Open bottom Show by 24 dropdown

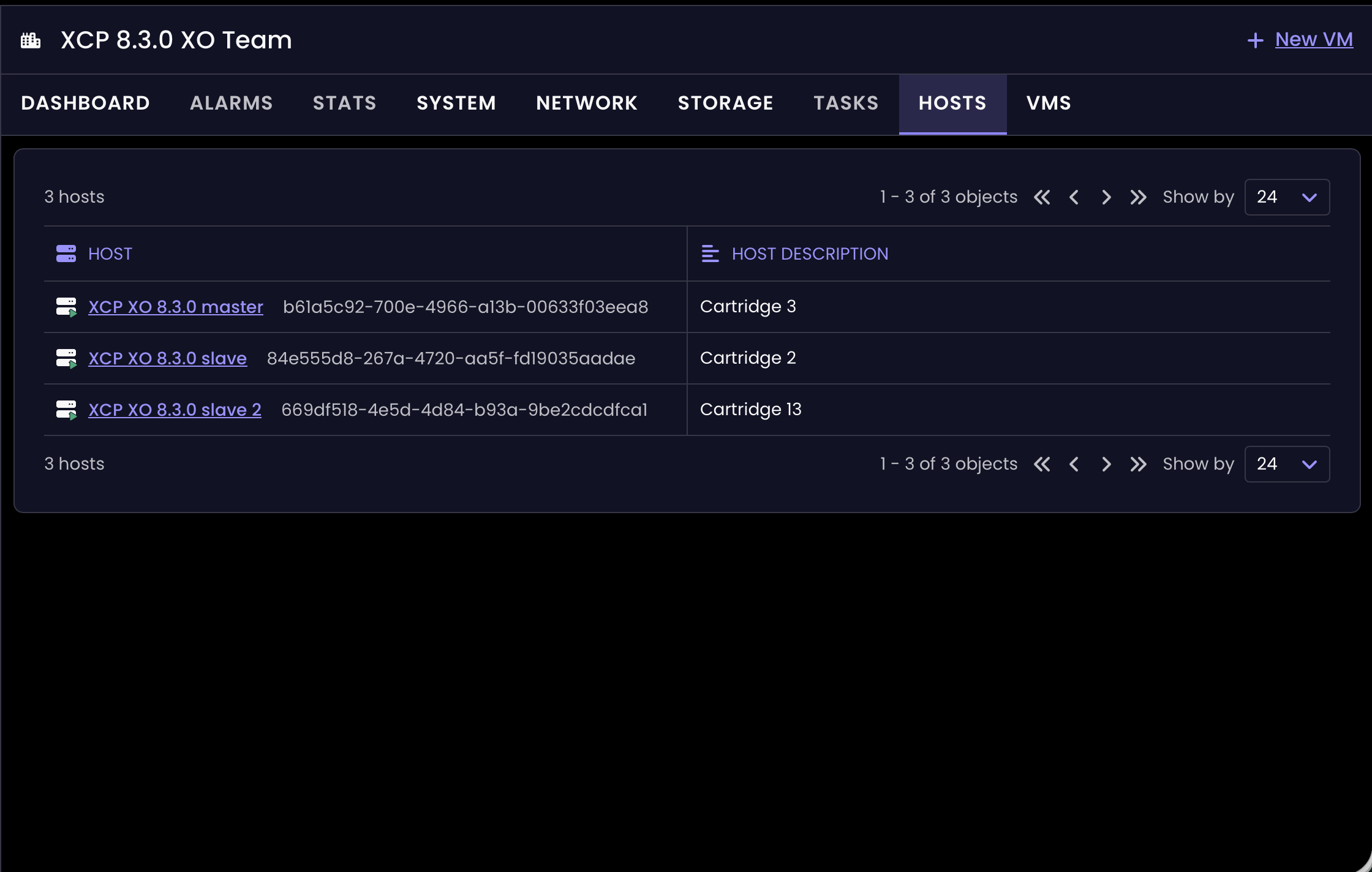tap(1286, 464)
